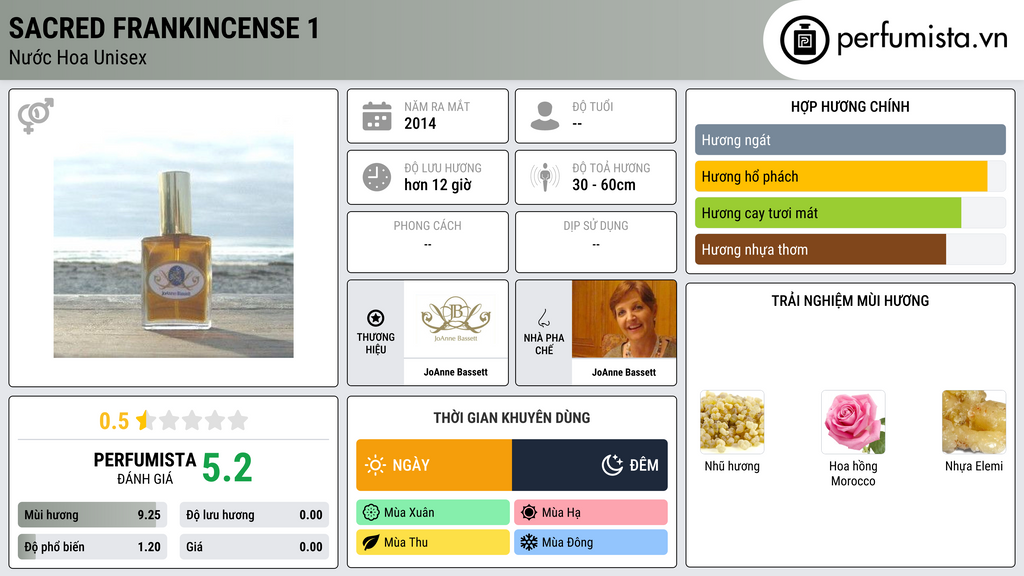Click the Hoa hồng Morocco label text

(853, 473)
